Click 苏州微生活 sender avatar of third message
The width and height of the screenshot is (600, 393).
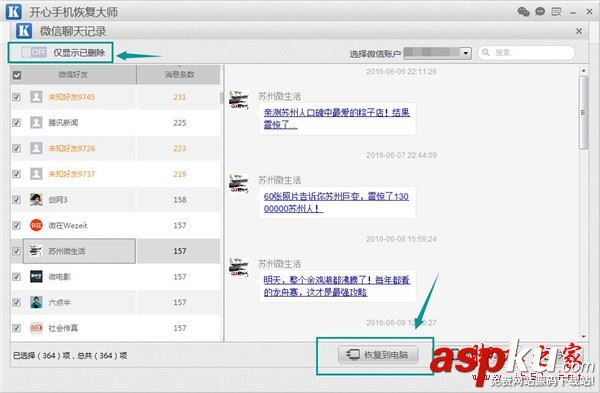(239, 267)
